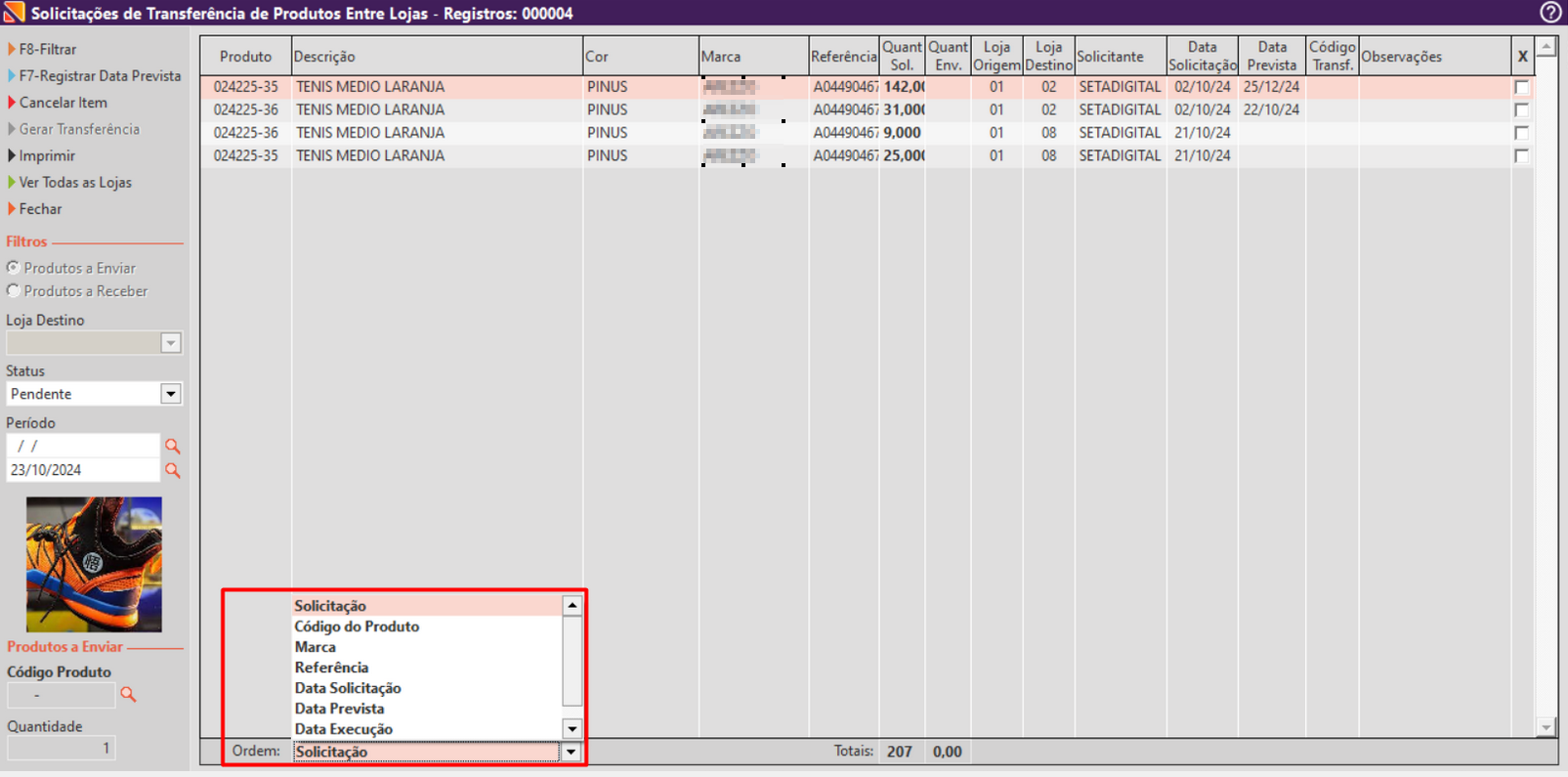This screenshot has width=1568, height=777.
Task: Click the empty Período start date field
Action: tap(83, 446)
